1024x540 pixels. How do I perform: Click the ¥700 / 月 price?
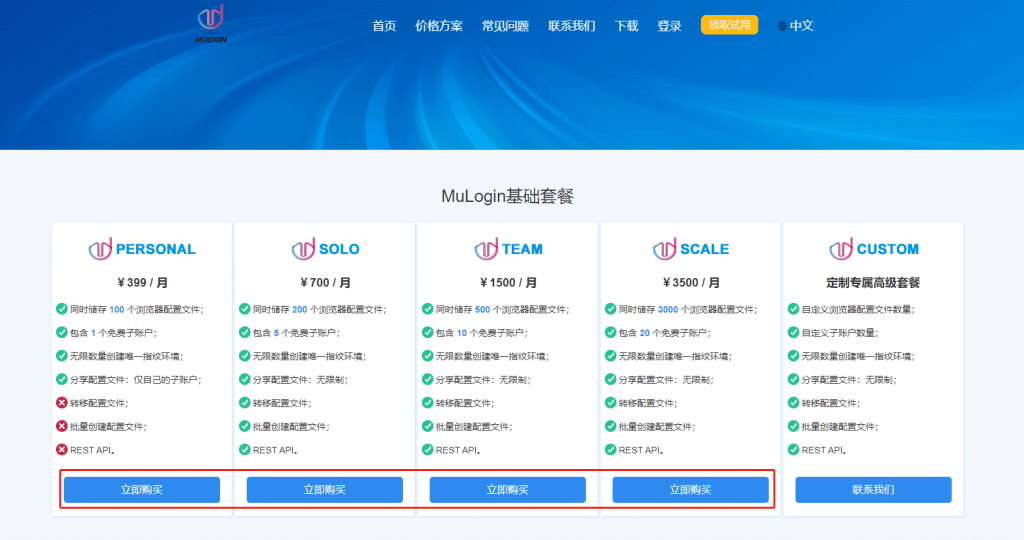[x=325, y=283]
